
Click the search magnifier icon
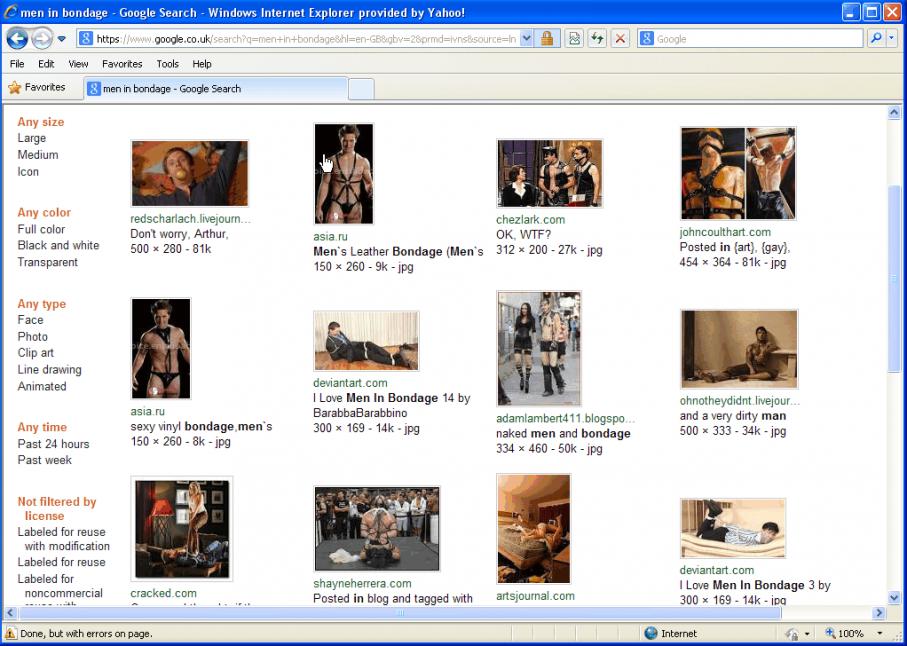click(875, 39)
